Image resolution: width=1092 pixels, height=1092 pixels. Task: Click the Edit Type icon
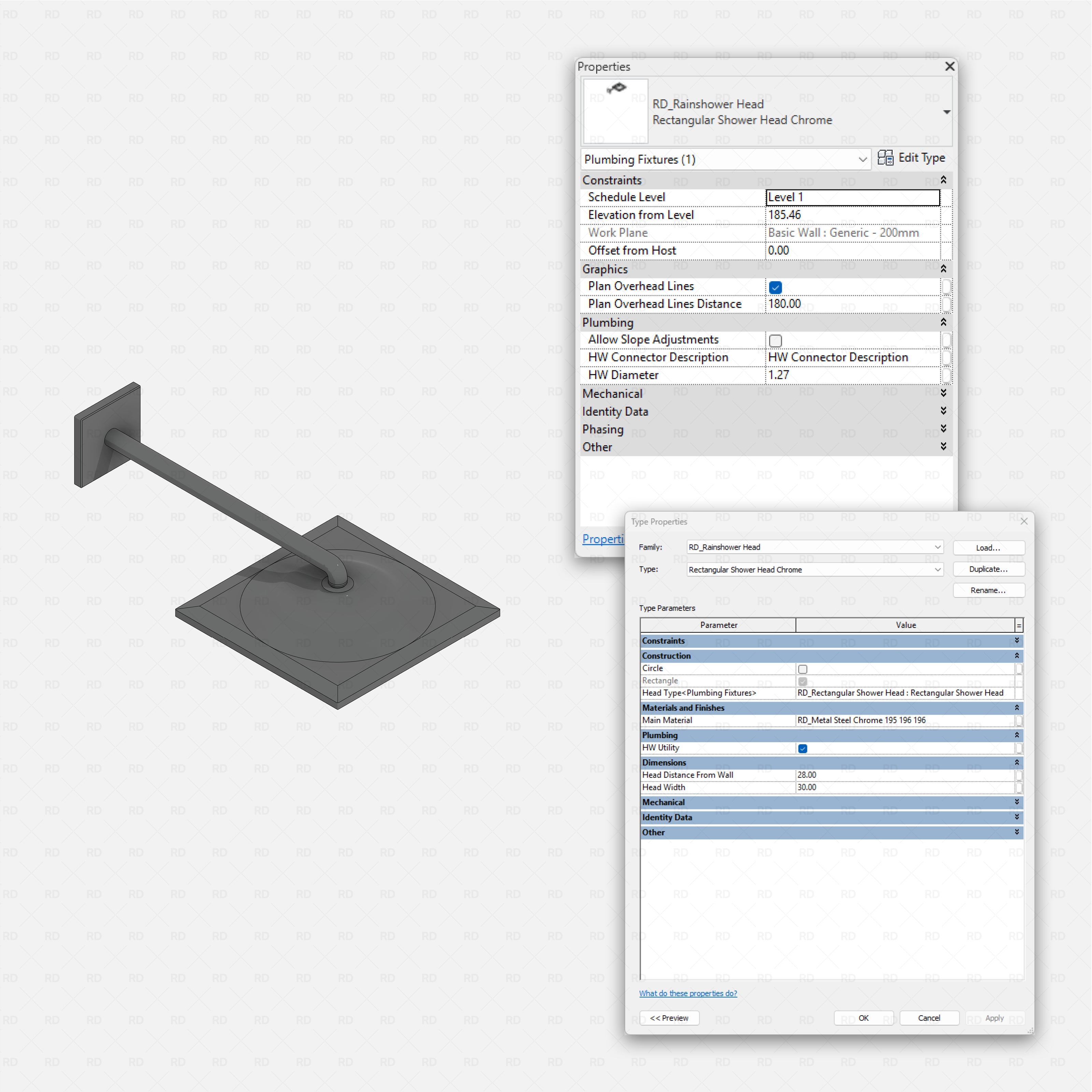point(885,158)
